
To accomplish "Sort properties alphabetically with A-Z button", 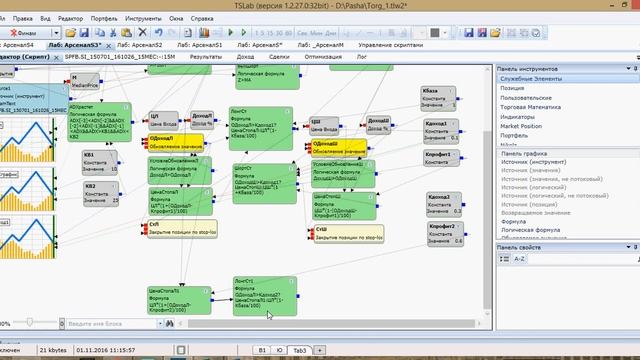I will [519, 259].
